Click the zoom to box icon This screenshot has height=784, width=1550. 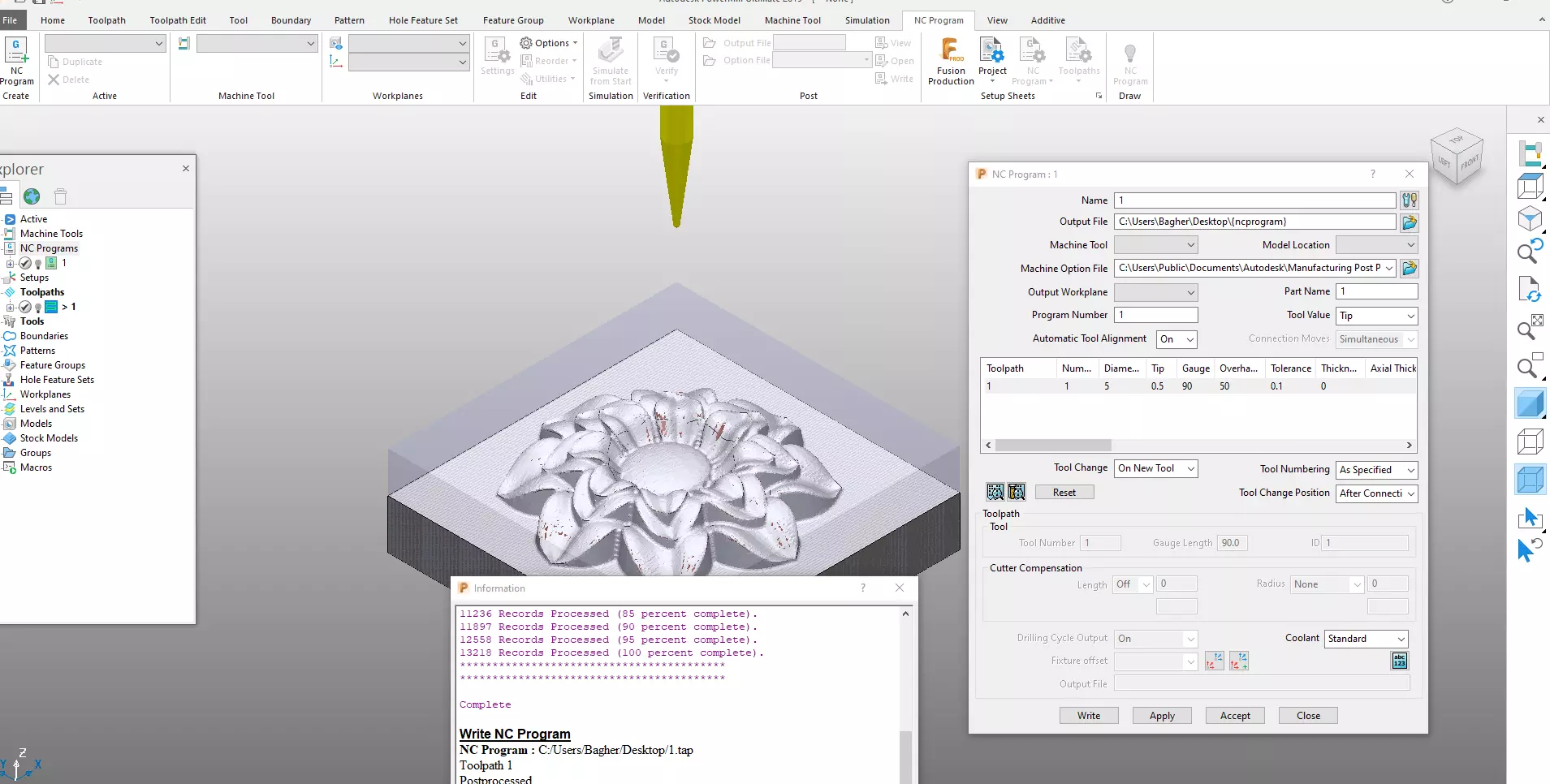point(1531,366)
